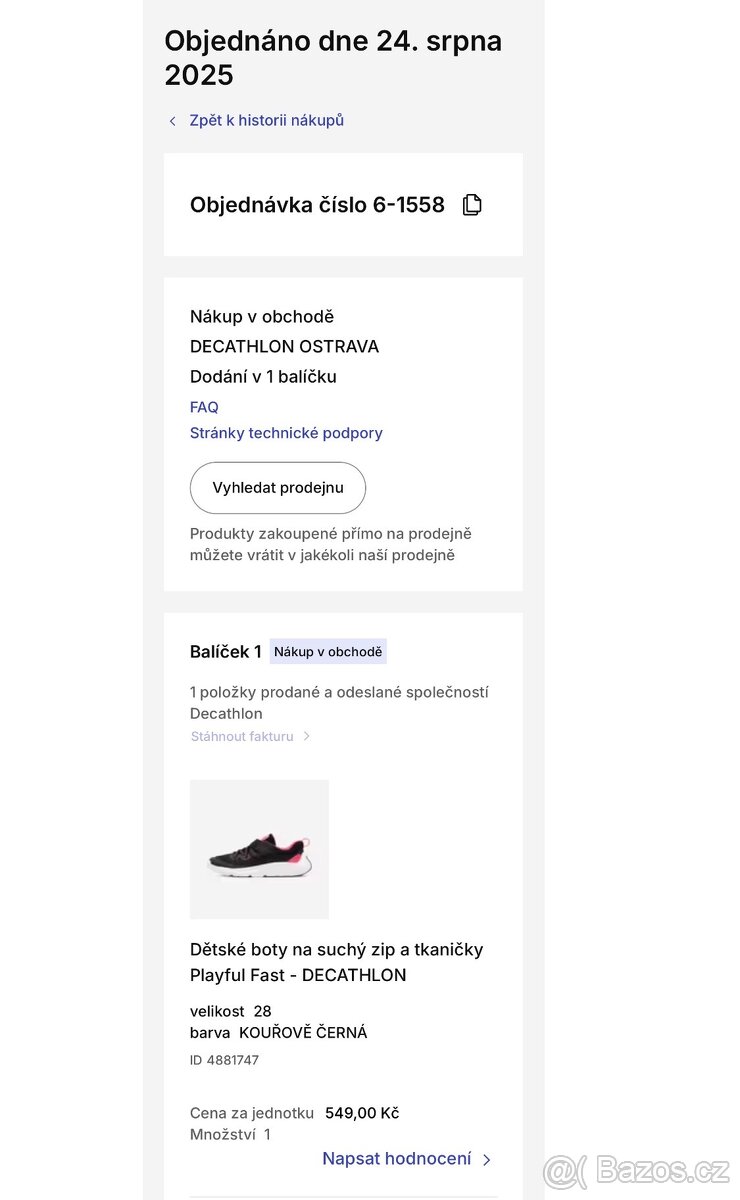Select the Nákup v obchodě badge
The image size is (740, 1200).
point(328,652)
